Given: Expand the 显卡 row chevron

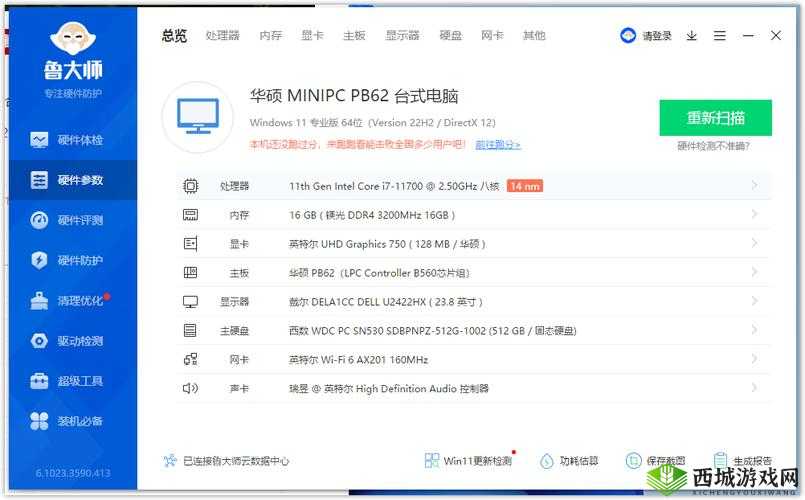Looking at the screenshot, I should [x=754, y=243].
